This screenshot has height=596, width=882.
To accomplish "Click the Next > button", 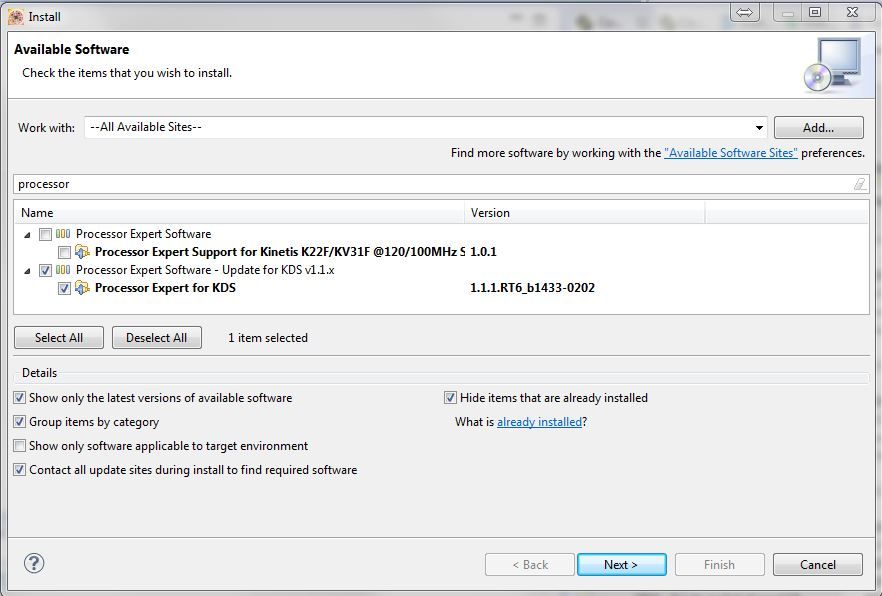I will click(621, 565).
